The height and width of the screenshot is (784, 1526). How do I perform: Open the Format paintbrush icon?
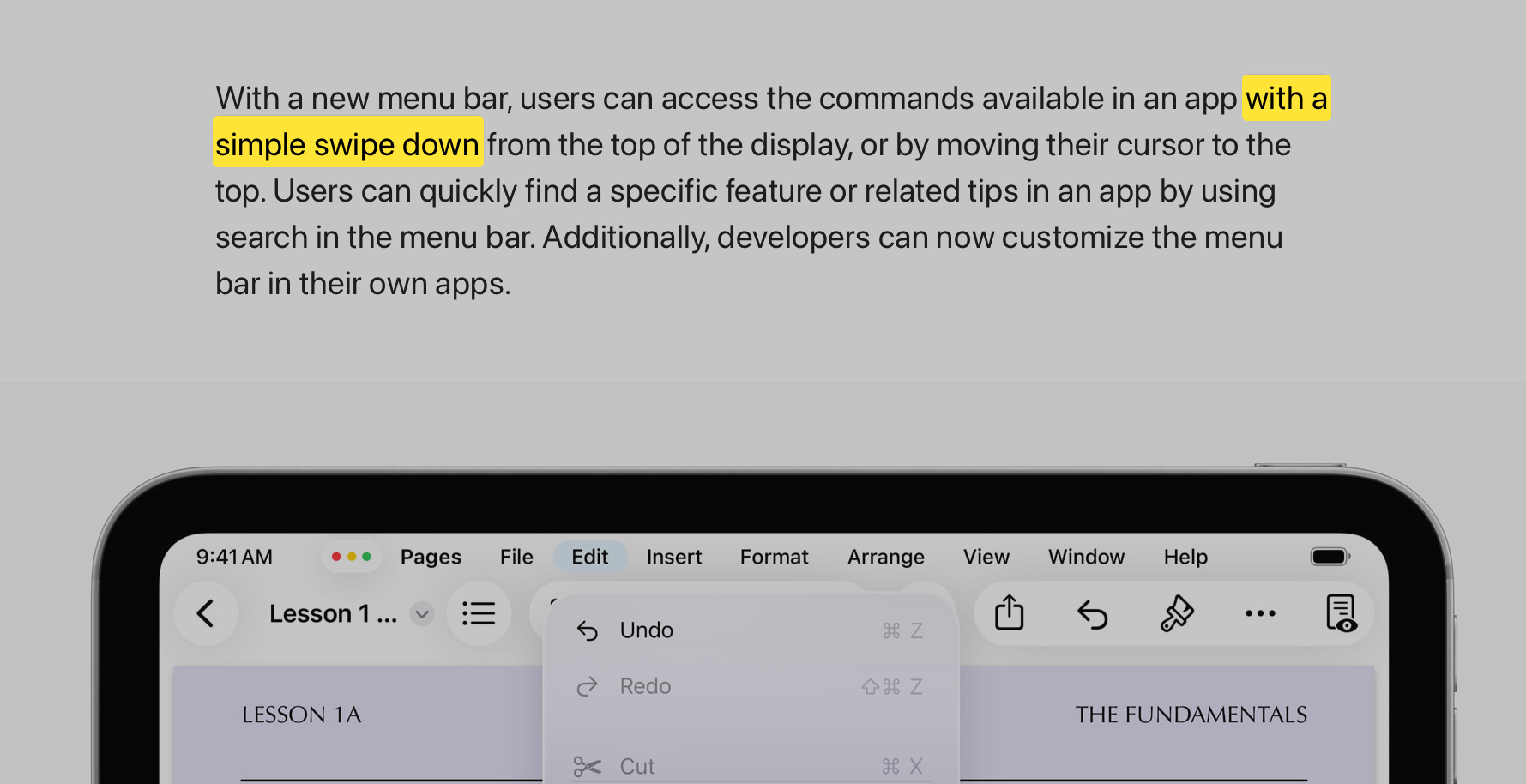click(x=1177, y=613)
